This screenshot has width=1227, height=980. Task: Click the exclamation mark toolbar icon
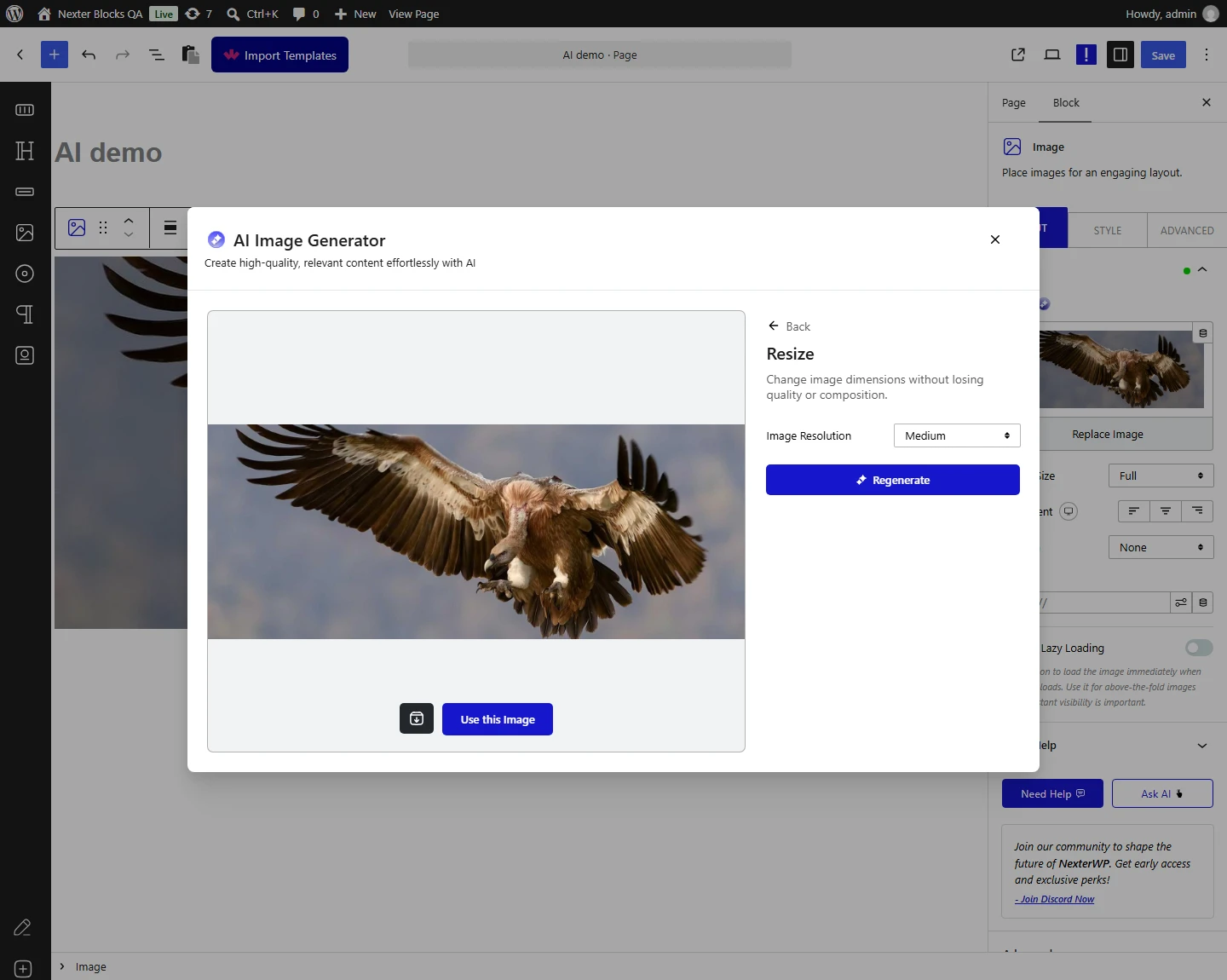click(1086, 55)
